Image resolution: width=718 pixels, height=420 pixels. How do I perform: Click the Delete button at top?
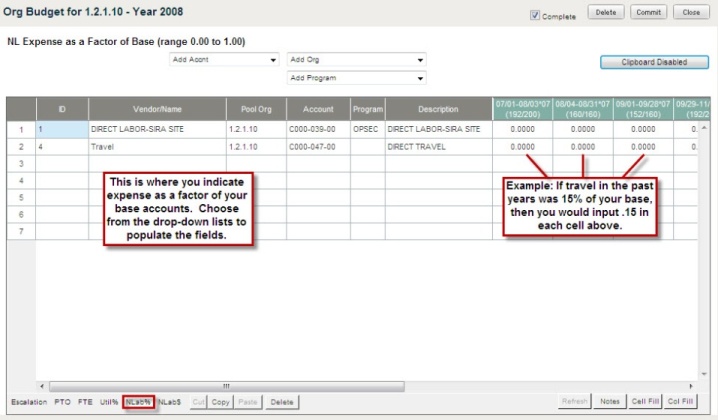606,14
